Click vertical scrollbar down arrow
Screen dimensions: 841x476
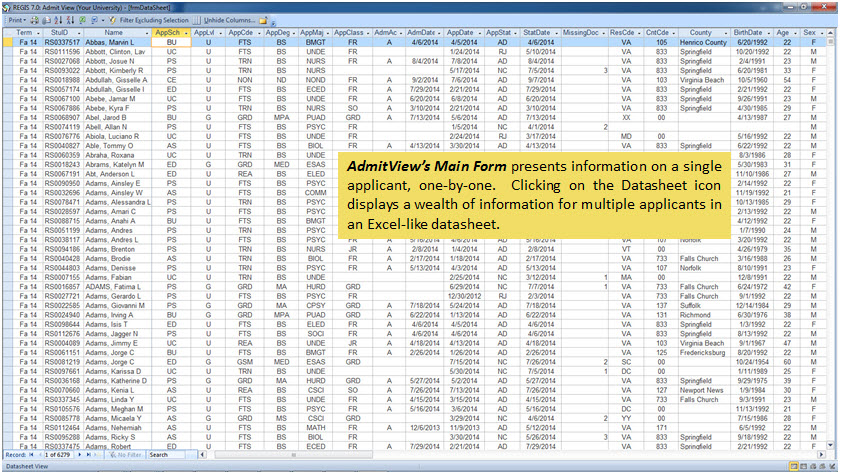pos(830,445)
